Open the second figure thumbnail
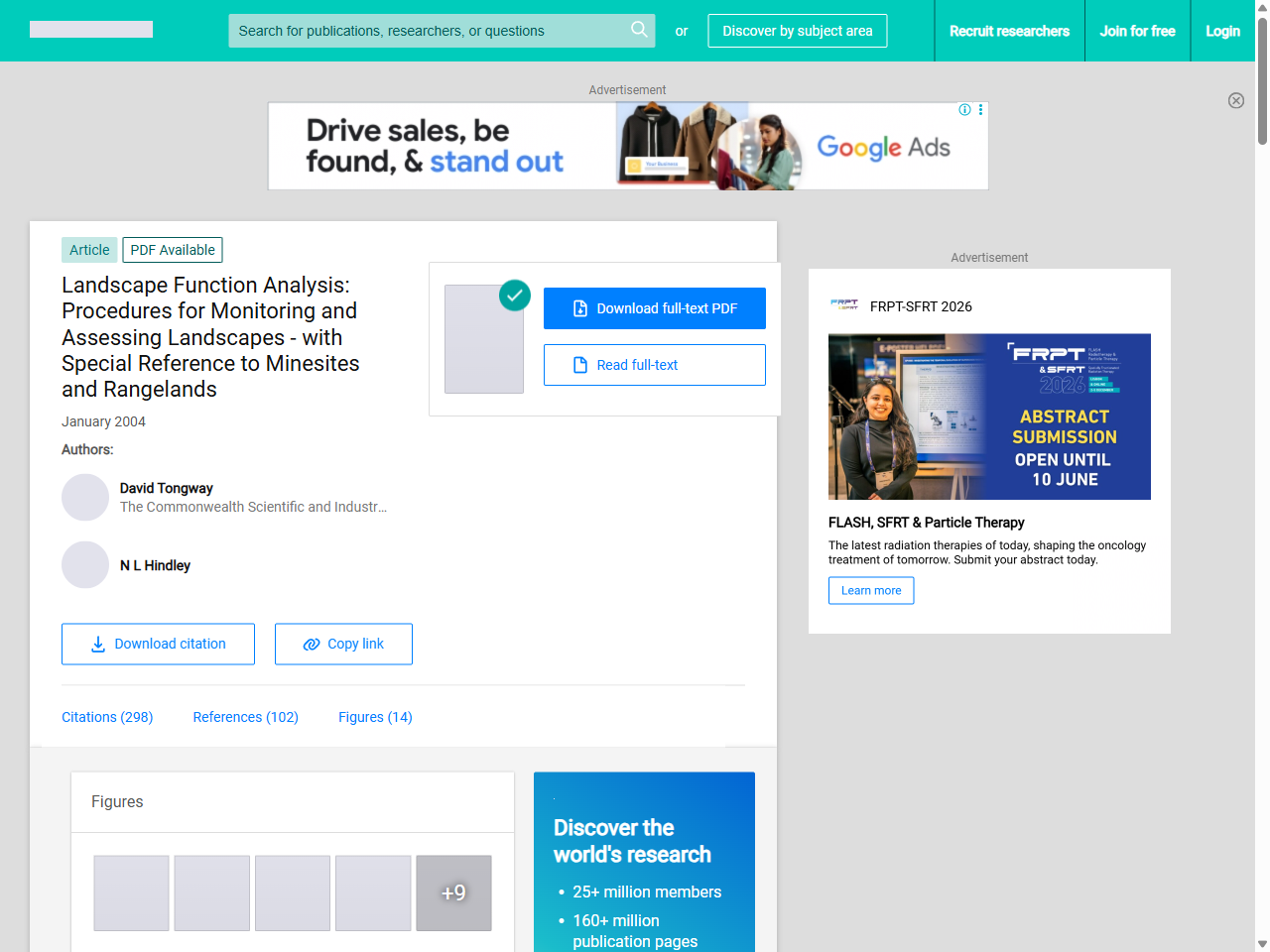1270x952 pixels. (212, 892)
